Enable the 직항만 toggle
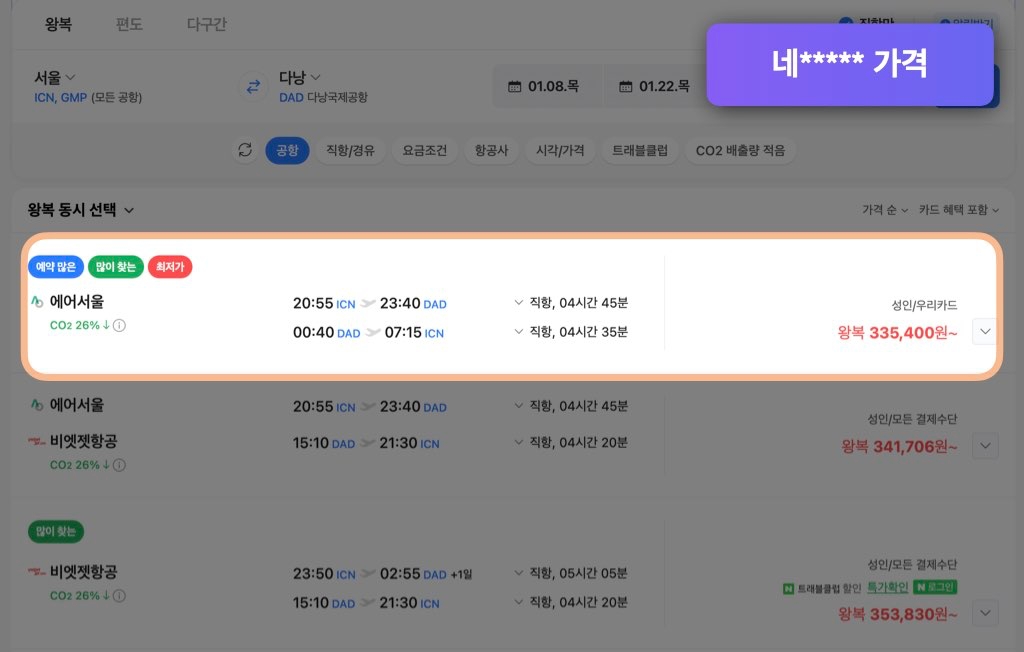 click(846, 20)
